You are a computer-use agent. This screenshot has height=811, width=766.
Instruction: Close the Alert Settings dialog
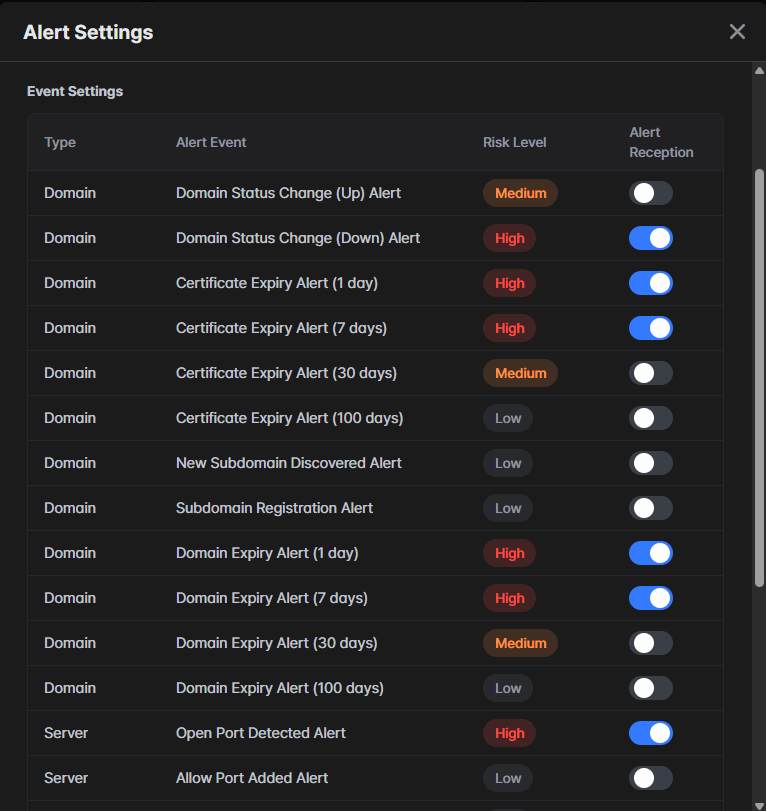[x=737, y=32]
